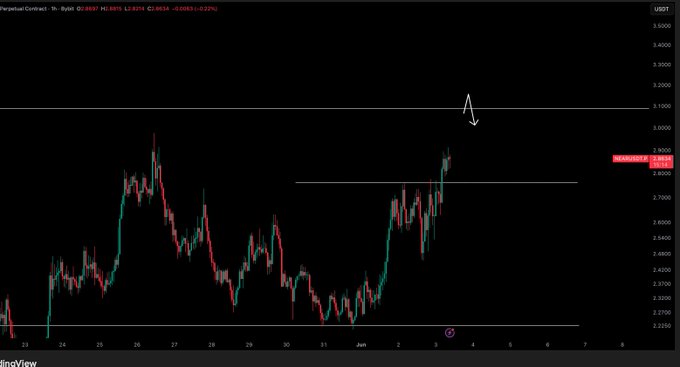Screen dimensions: 680x367
Task: Click the 'Perpetual Contract' symbol title text
Action: tap(24, 9)
